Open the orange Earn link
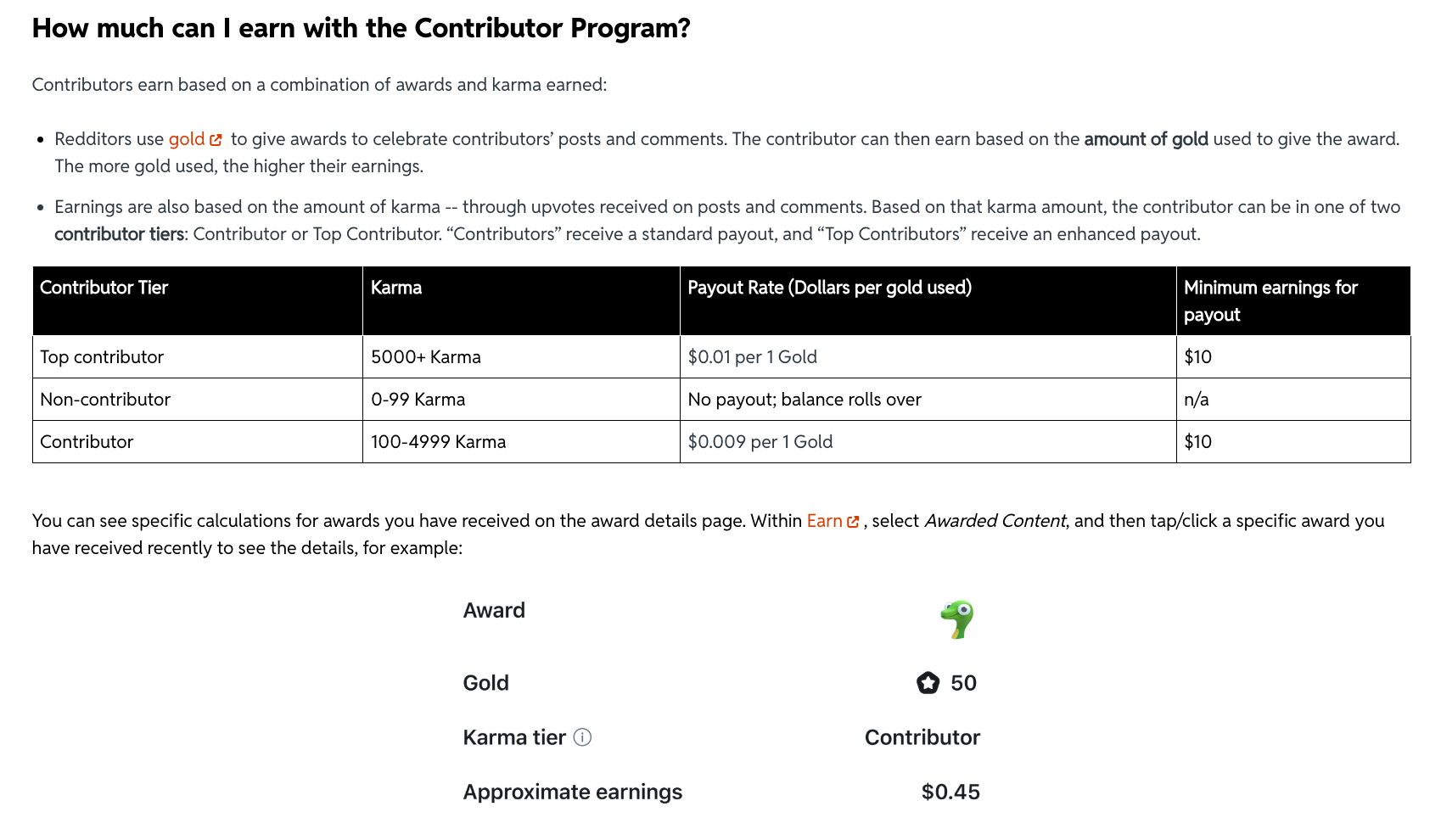The width and height of the screenshot is (1441, 840). [824, 521]
